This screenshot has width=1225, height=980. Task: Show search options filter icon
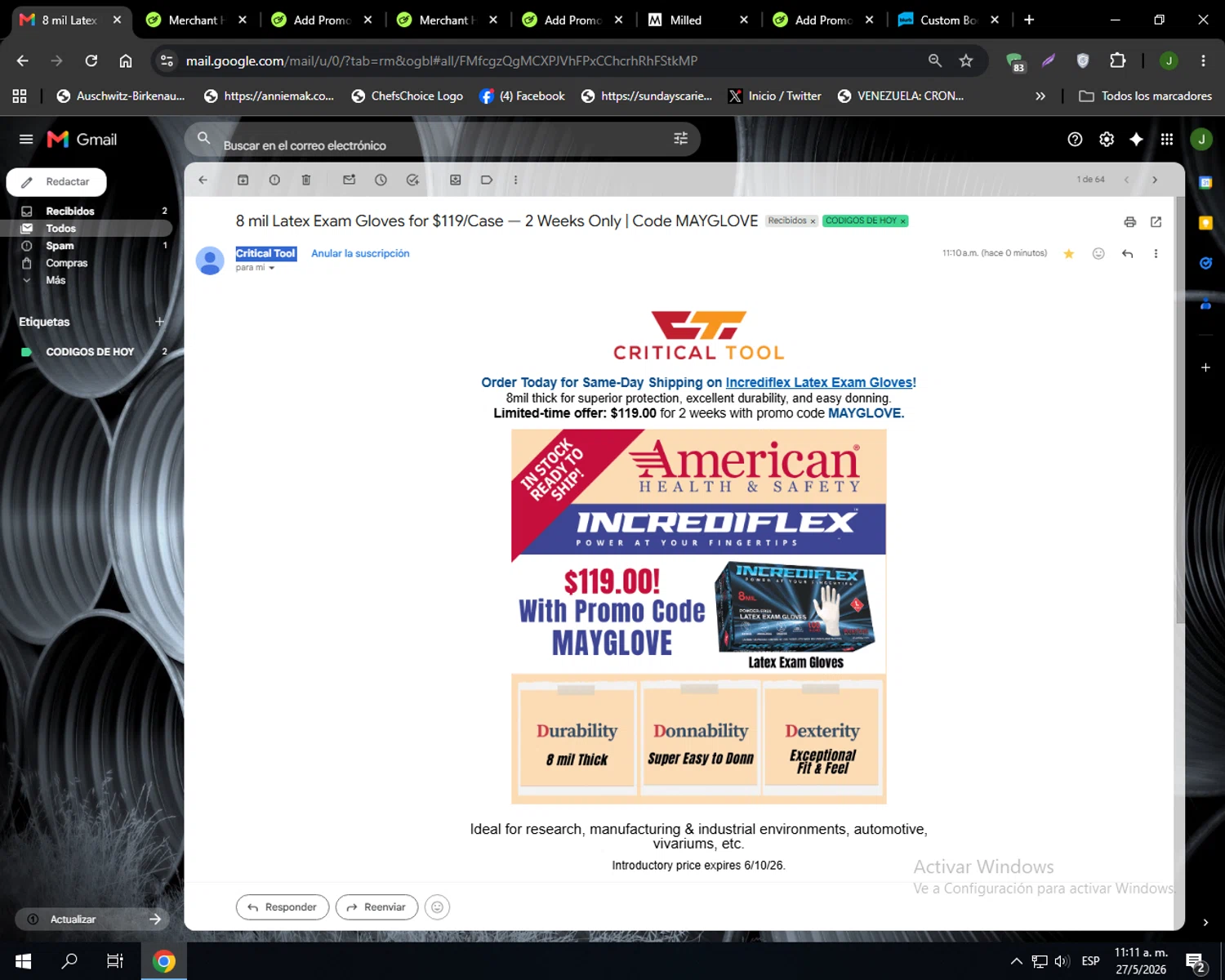680,139
